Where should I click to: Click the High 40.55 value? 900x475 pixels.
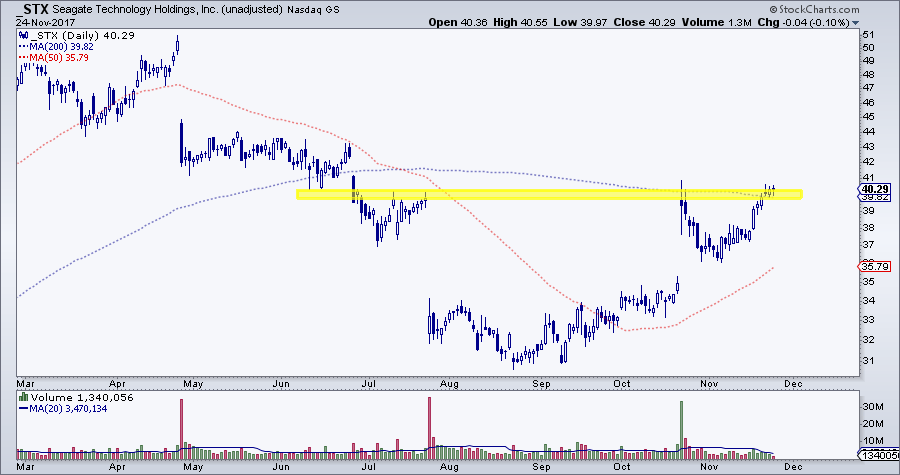click(x=521, y=22)
